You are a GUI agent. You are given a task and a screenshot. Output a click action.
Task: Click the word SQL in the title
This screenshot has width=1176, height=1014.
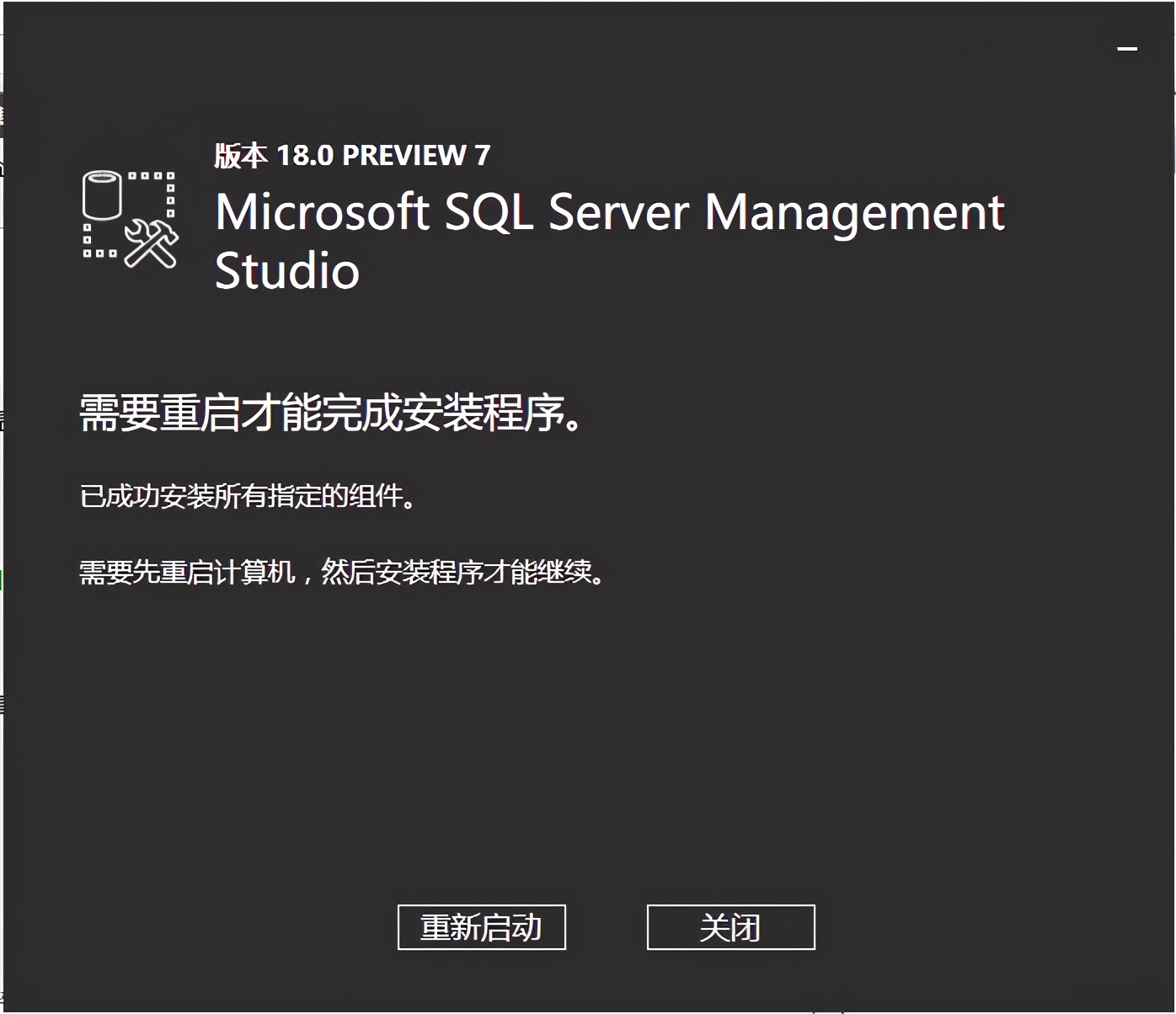tap(489, 212)
